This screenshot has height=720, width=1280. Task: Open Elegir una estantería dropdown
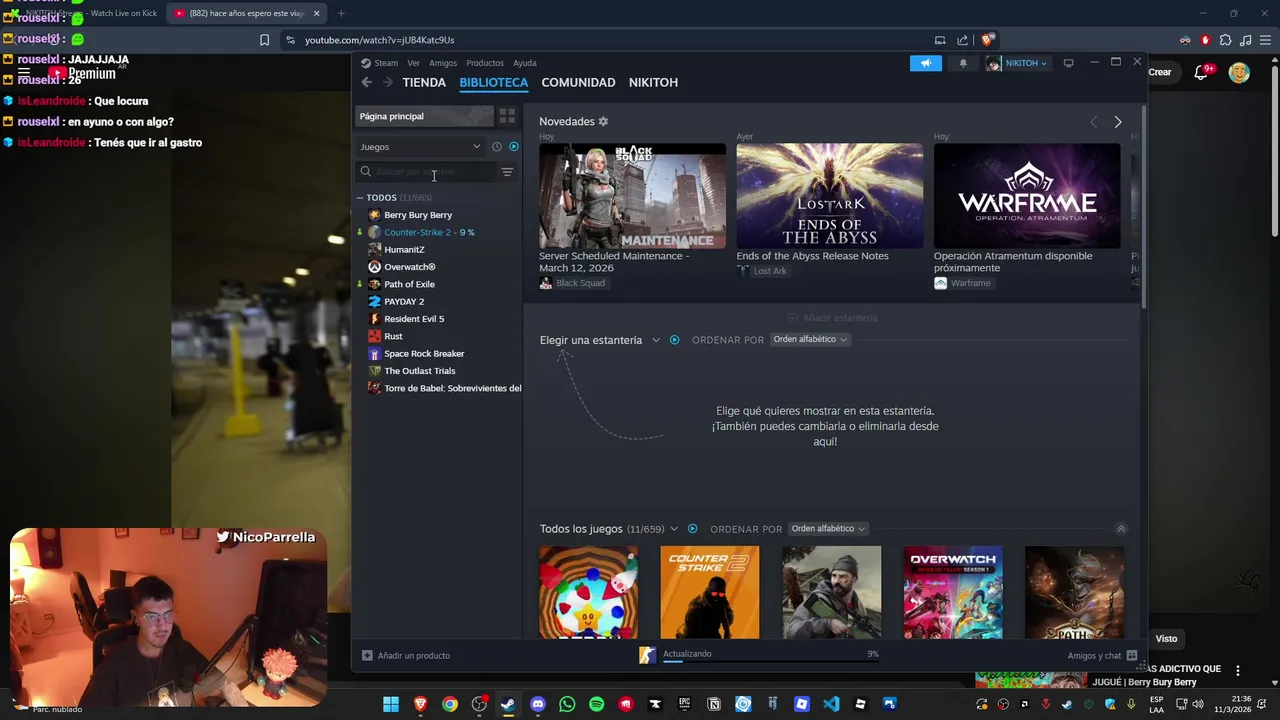pyautogui.click(x=600, y=340)
